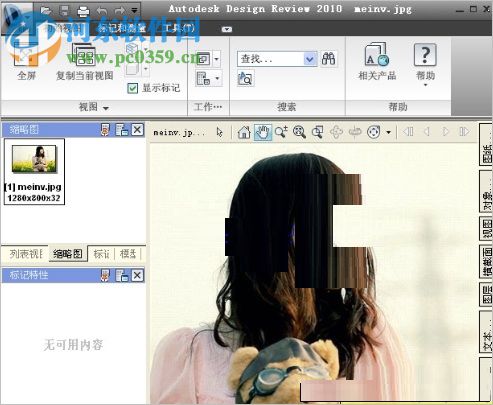Screen dimensions: 493x405
Task: Click the Orbit tool icon
Action: [336, 132]
